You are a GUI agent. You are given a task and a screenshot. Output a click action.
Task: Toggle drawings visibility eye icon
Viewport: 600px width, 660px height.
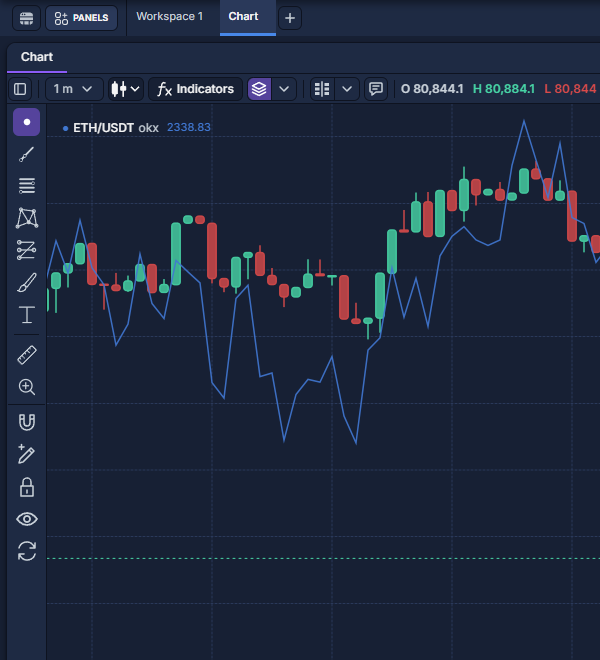(27, 519)
